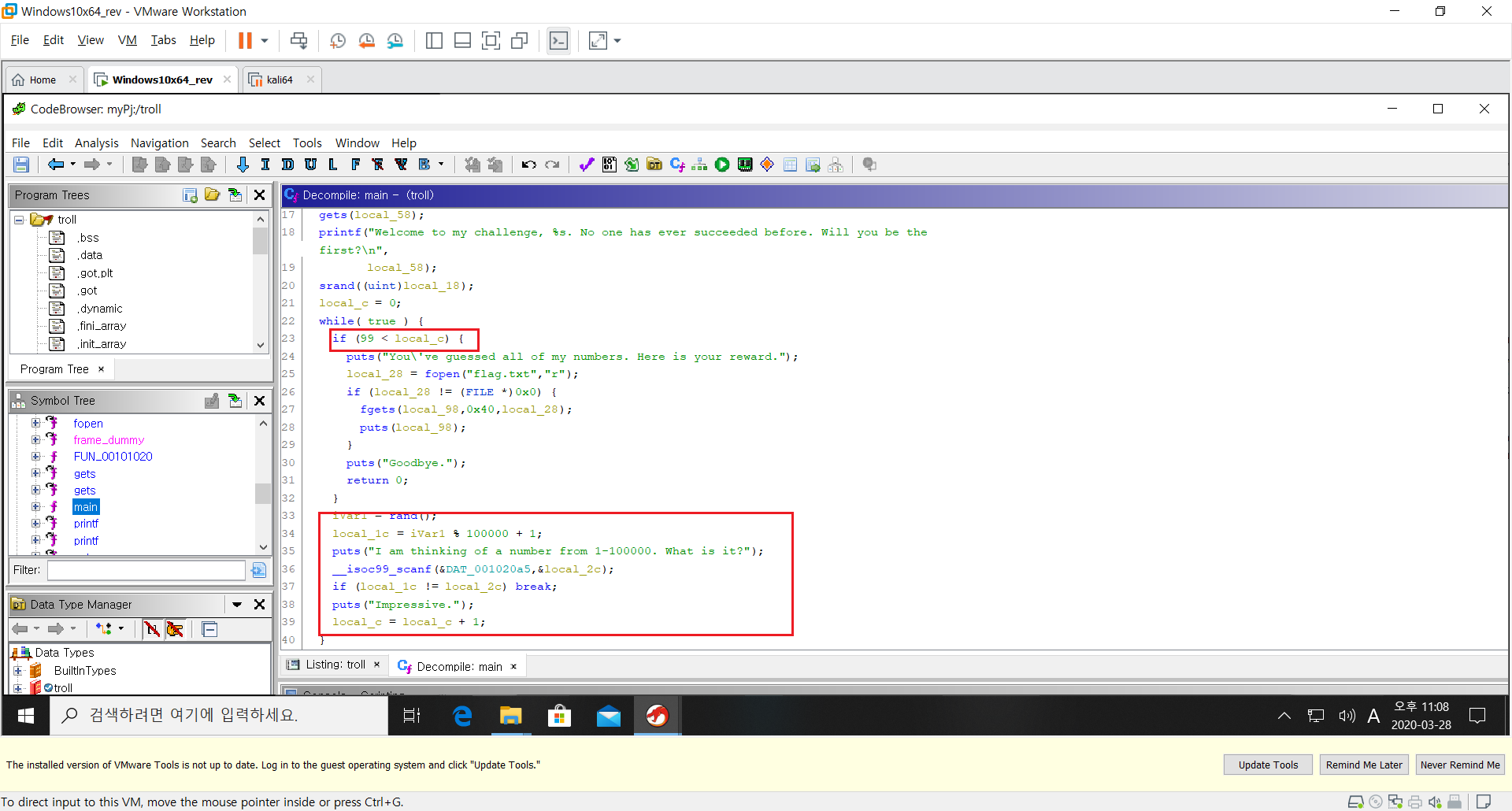
Task: Open the Program Trees folder icon
Action: [x=213, y=194]
